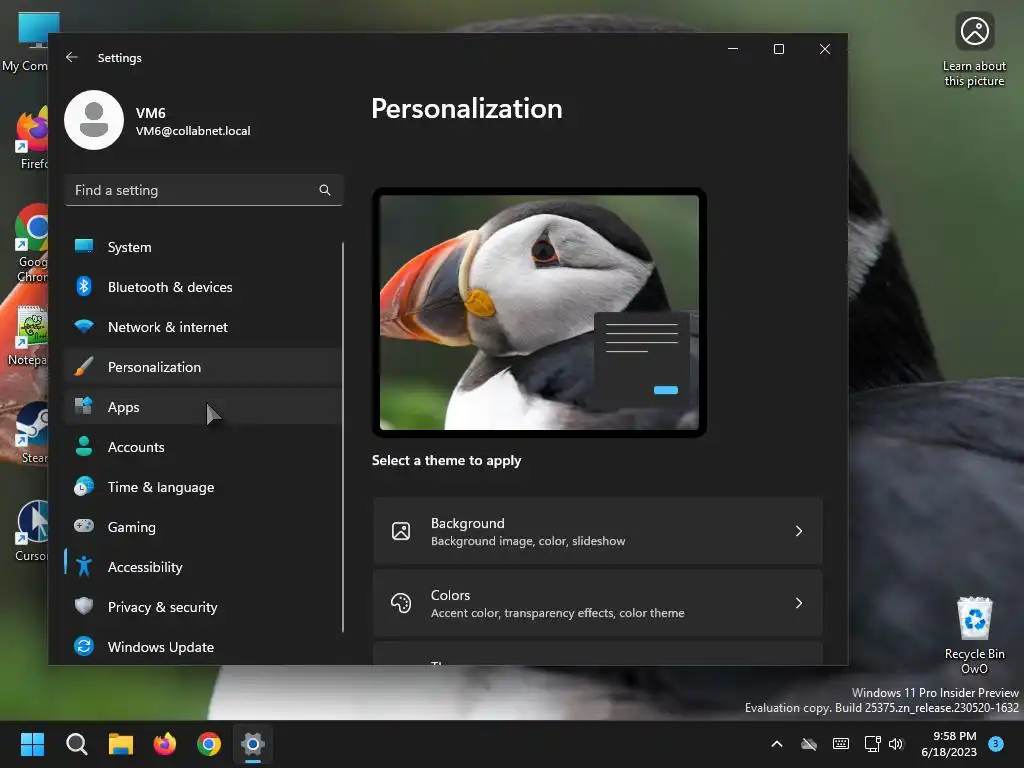Click the network display tray icon

click(x=872, y=744)
